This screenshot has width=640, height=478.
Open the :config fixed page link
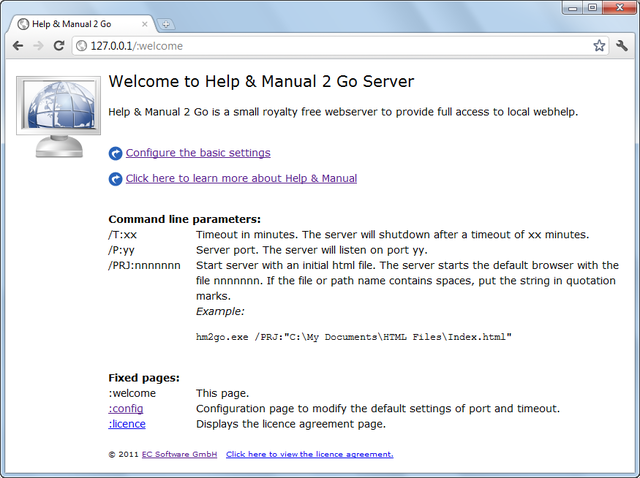(126, 409)
